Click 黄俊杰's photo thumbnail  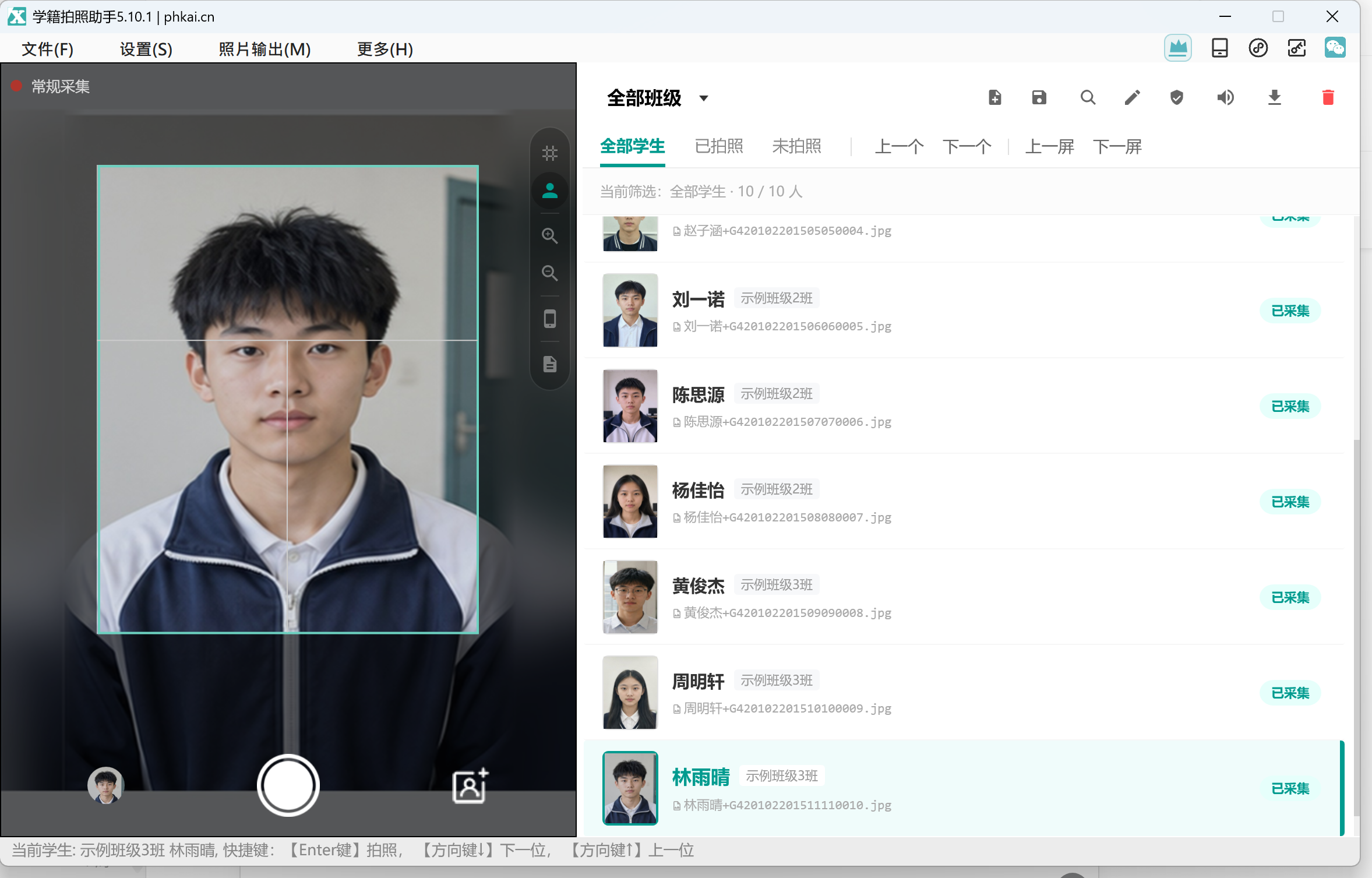(x=630, y=597)
